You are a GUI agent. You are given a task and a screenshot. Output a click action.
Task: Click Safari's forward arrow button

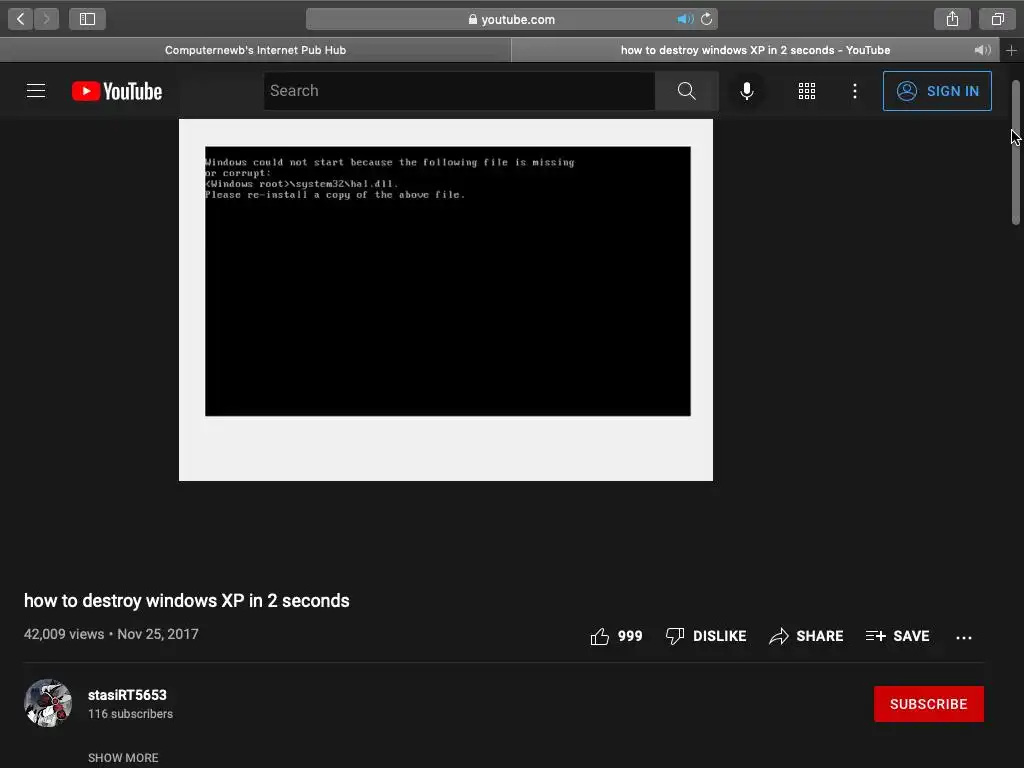pos(46,19)
